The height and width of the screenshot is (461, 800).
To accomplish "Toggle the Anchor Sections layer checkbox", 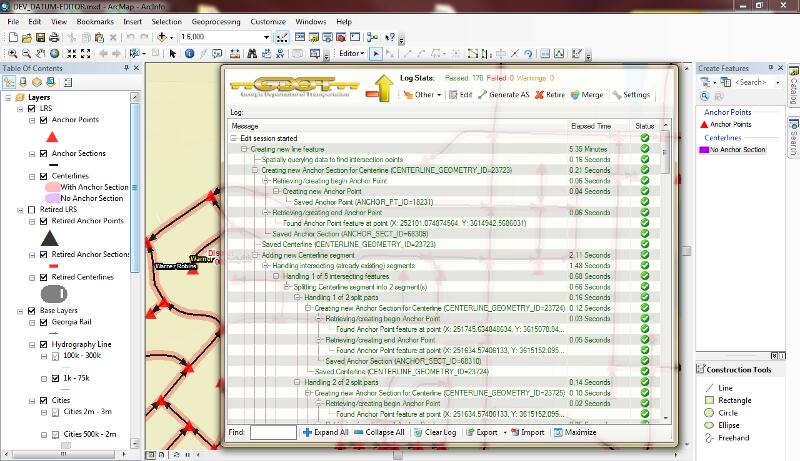I will pyautogui.click(x=43, y=153).
